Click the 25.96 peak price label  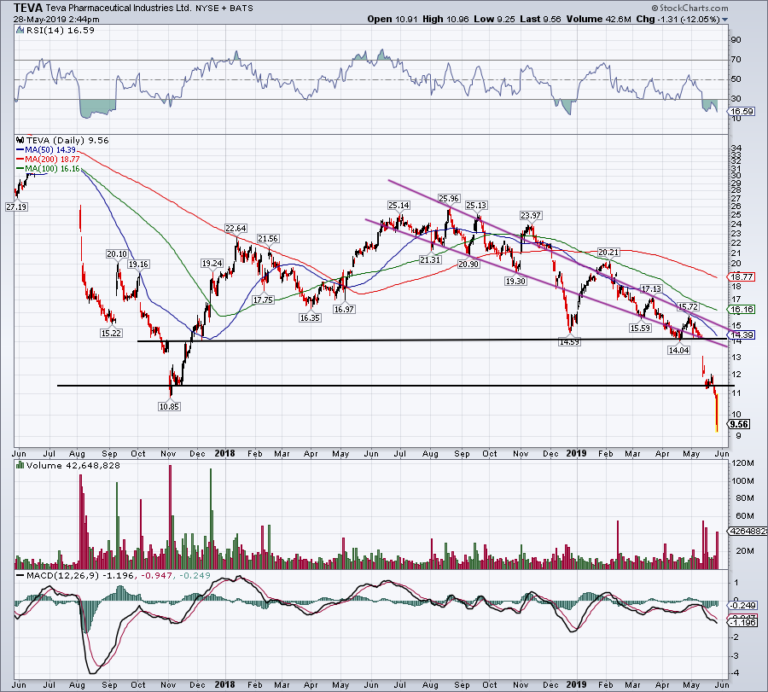tap(449, 198)
